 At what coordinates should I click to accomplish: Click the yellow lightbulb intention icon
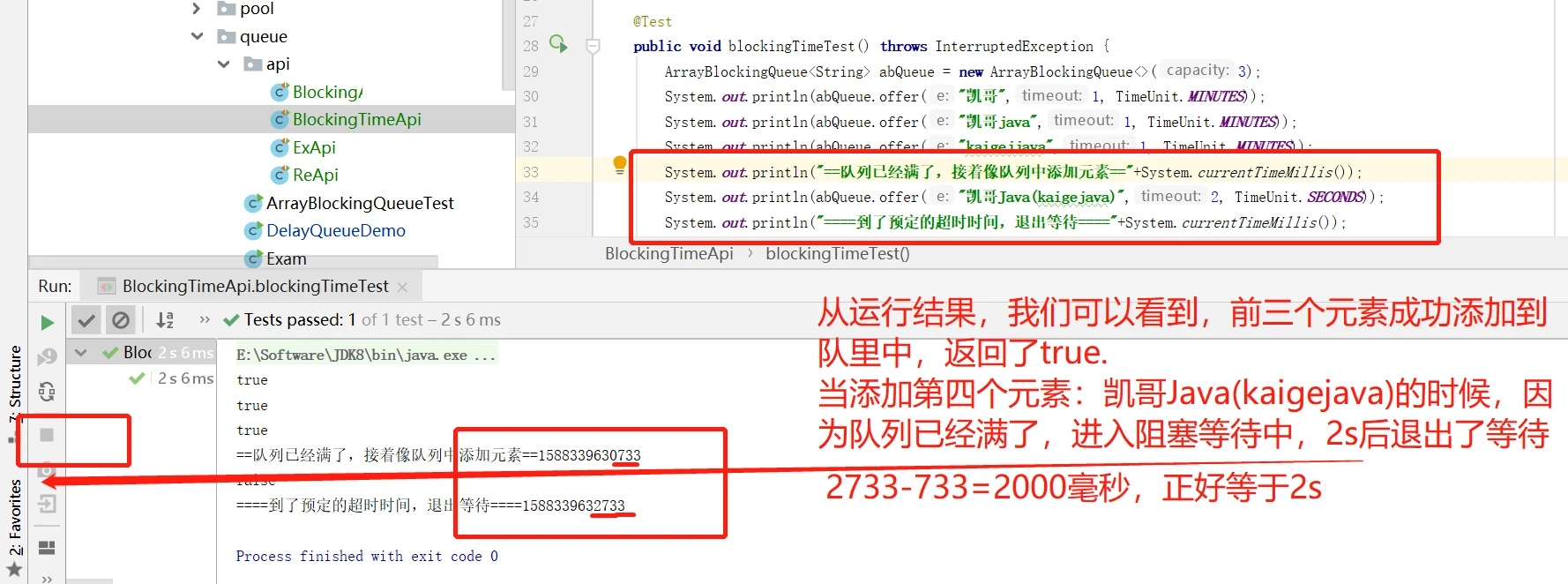tap(619, 165)
